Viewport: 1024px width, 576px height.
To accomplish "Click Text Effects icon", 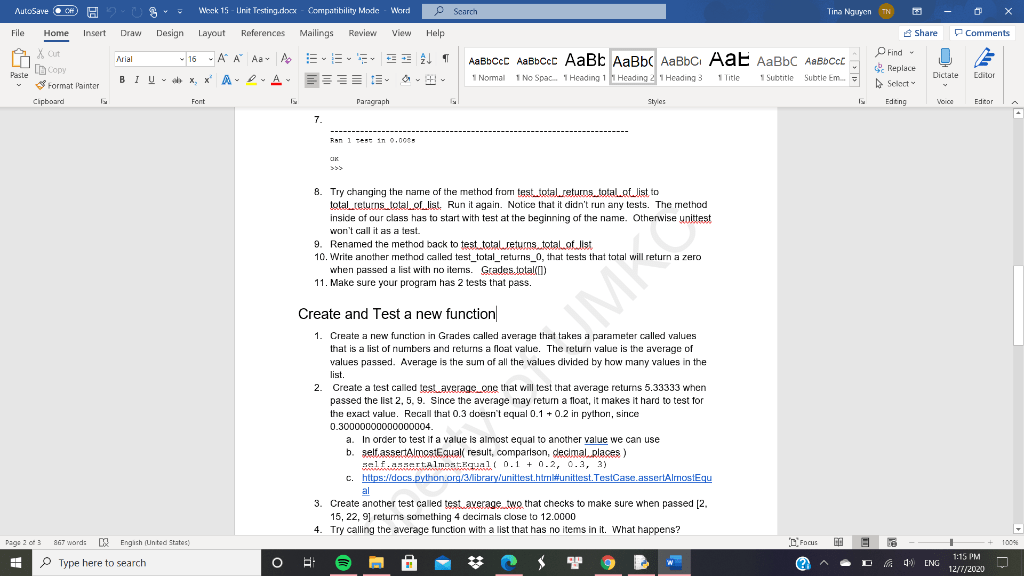I will coord(227,80).
